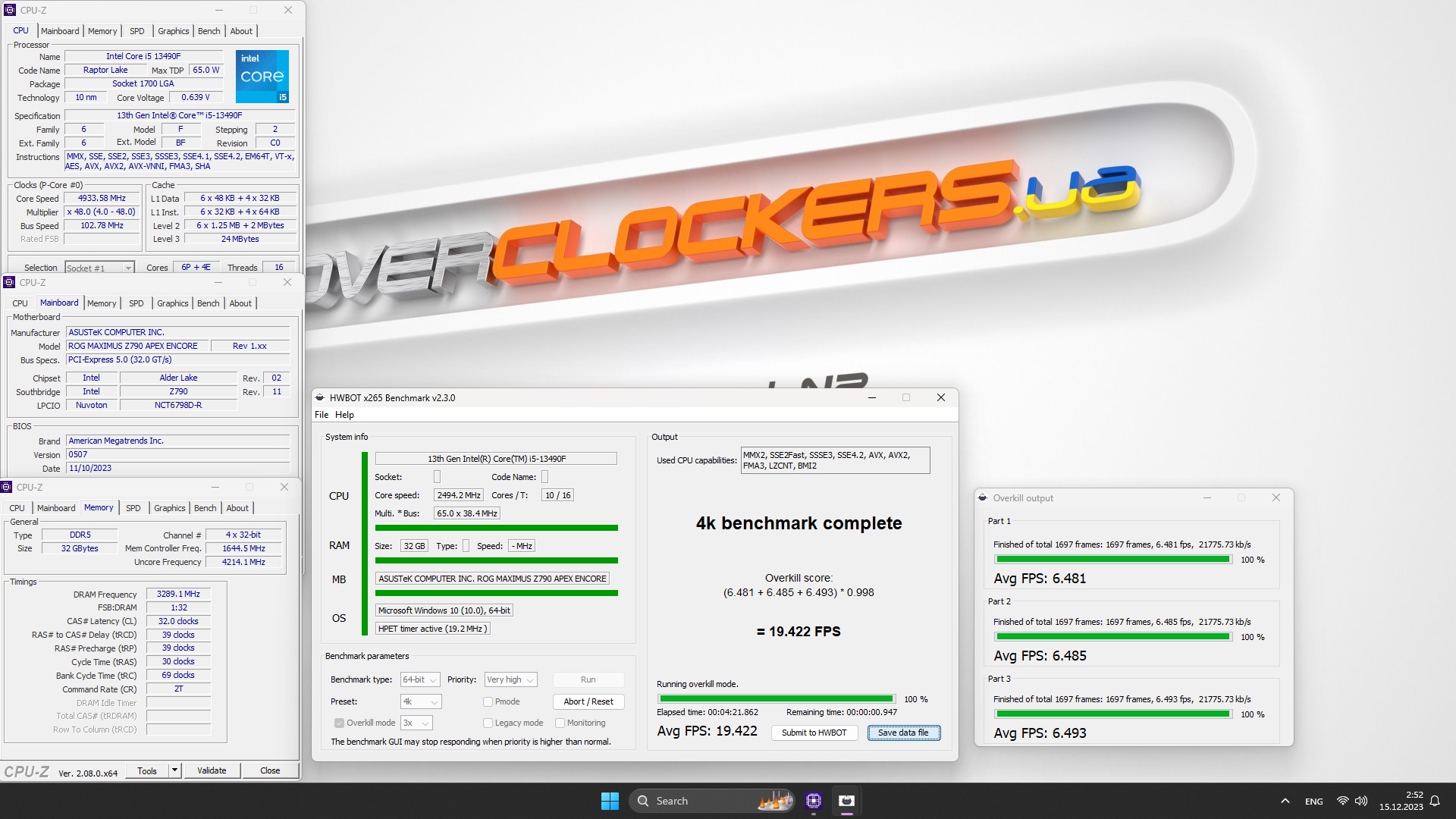Open About tab in Memory CPU-Z window
The width and height of the screenshot is (1456, 819).
pos(237,508)
